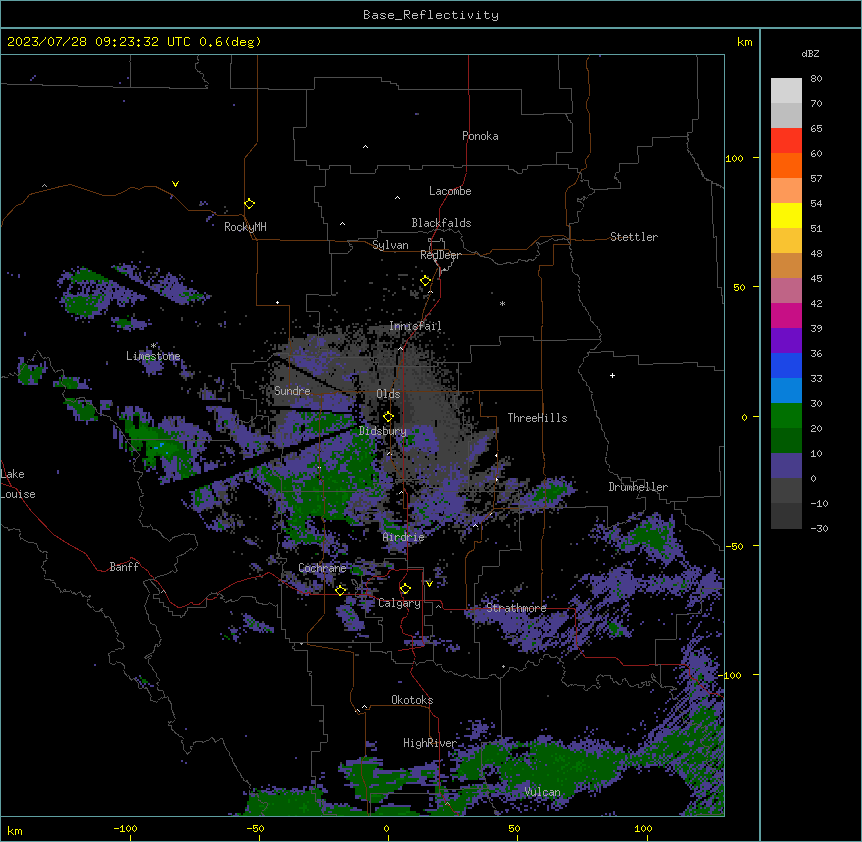Viewport: 862px width, 842px height.
Task: Click the Sundre town label
Action: tap(292, 391)
